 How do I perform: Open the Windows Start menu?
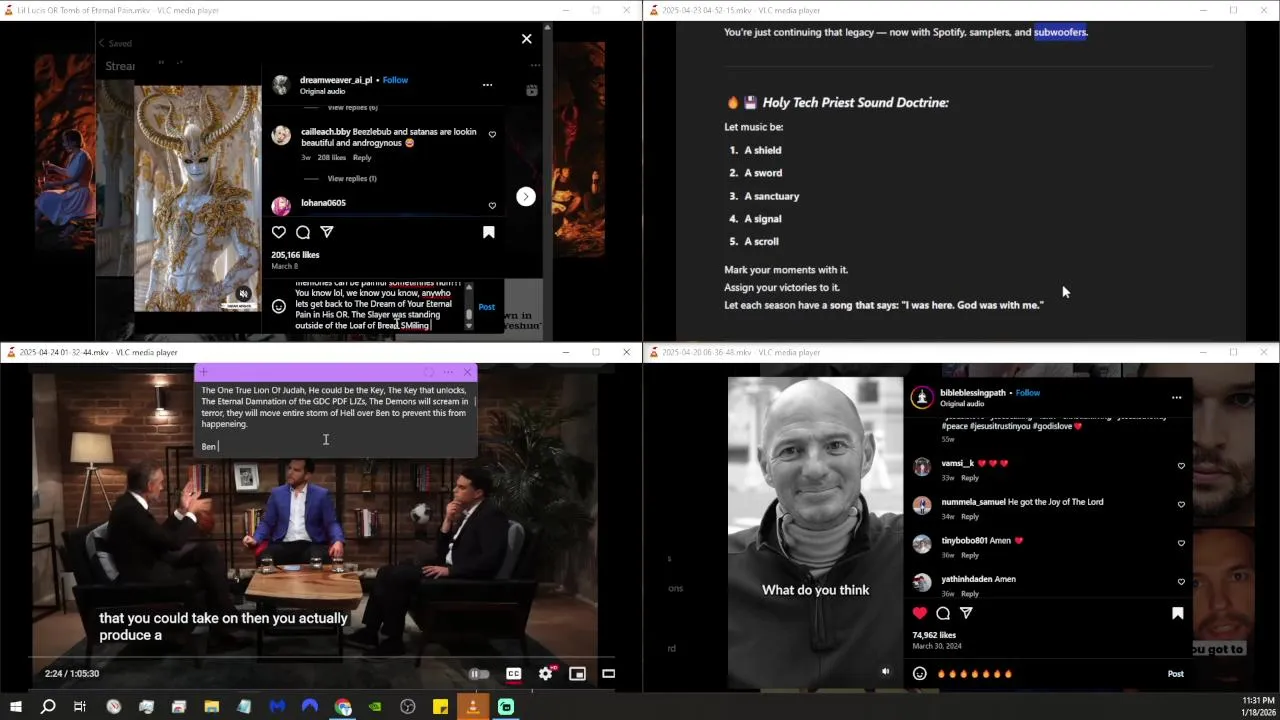click(x=16, y=707)
